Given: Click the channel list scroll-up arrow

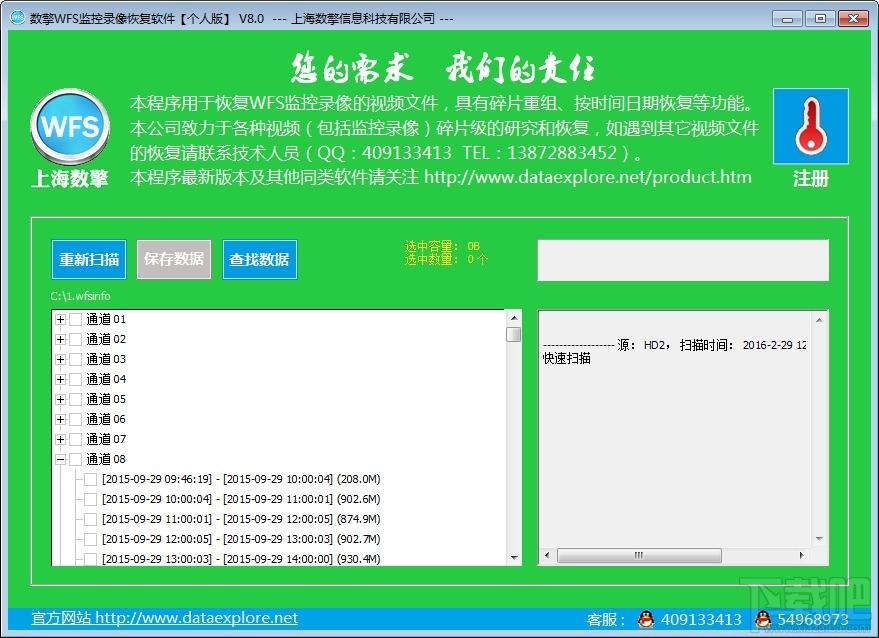Looking at the screenshot, I should (513, 318).
